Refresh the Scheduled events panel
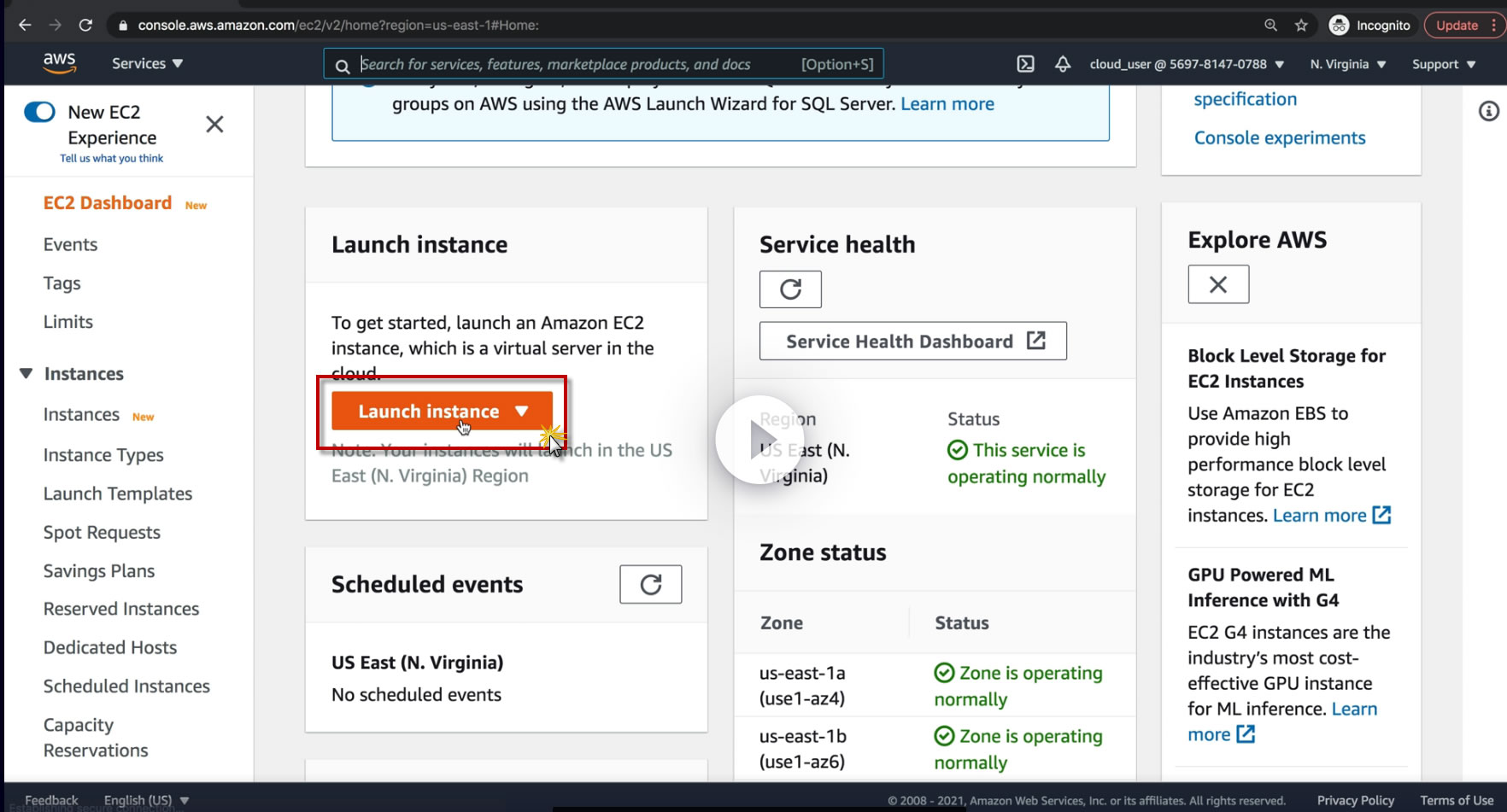The width and height of the screenshot is (1507, 812). [651, 585]
